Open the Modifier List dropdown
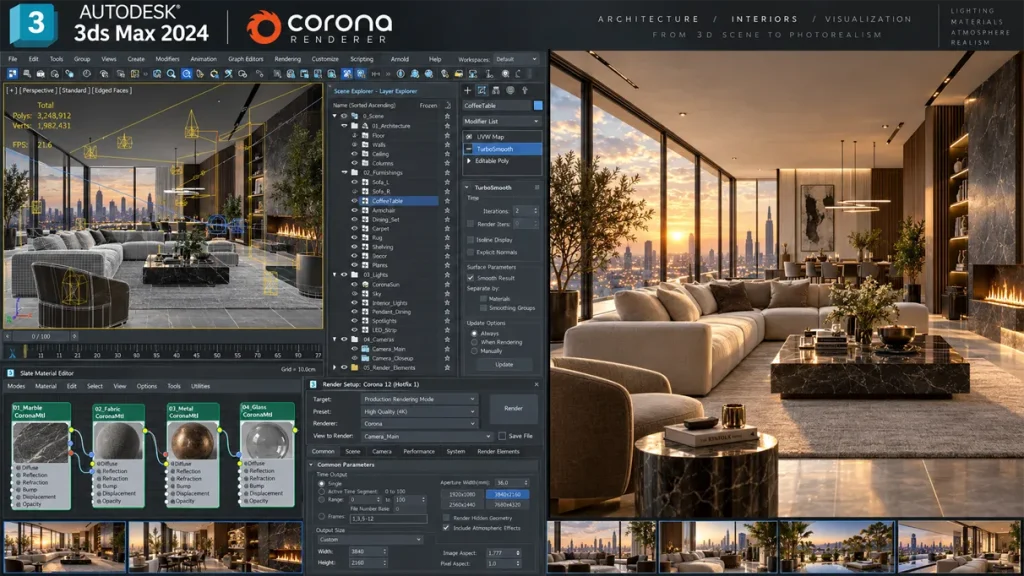 [502, 121]
